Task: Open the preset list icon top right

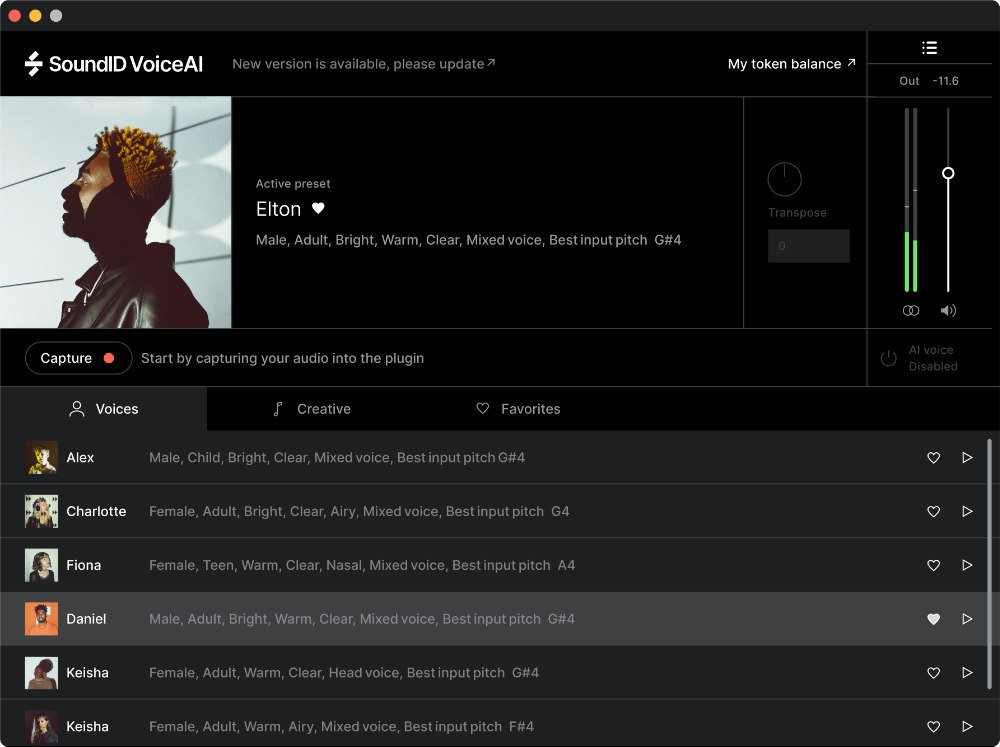Action: (929, 47)
